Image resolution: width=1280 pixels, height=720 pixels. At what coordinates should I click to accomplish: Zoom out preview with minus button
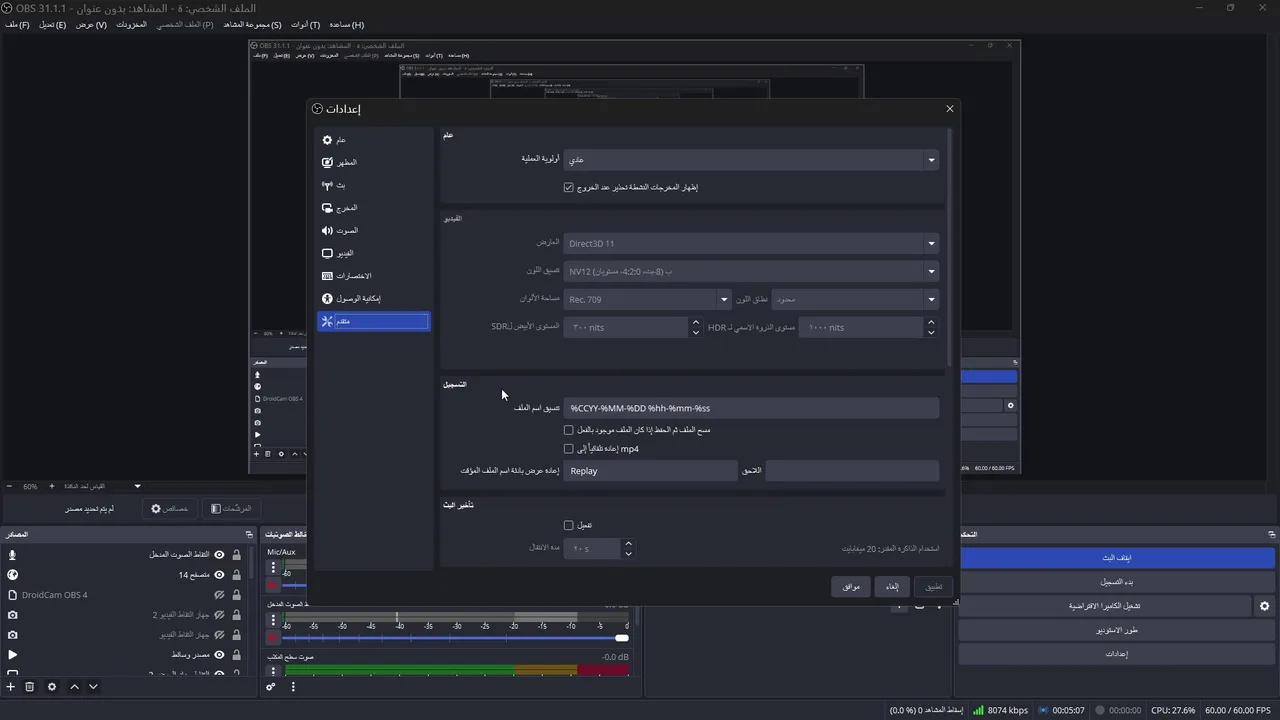pyautogui.click(x=9, y=487)
